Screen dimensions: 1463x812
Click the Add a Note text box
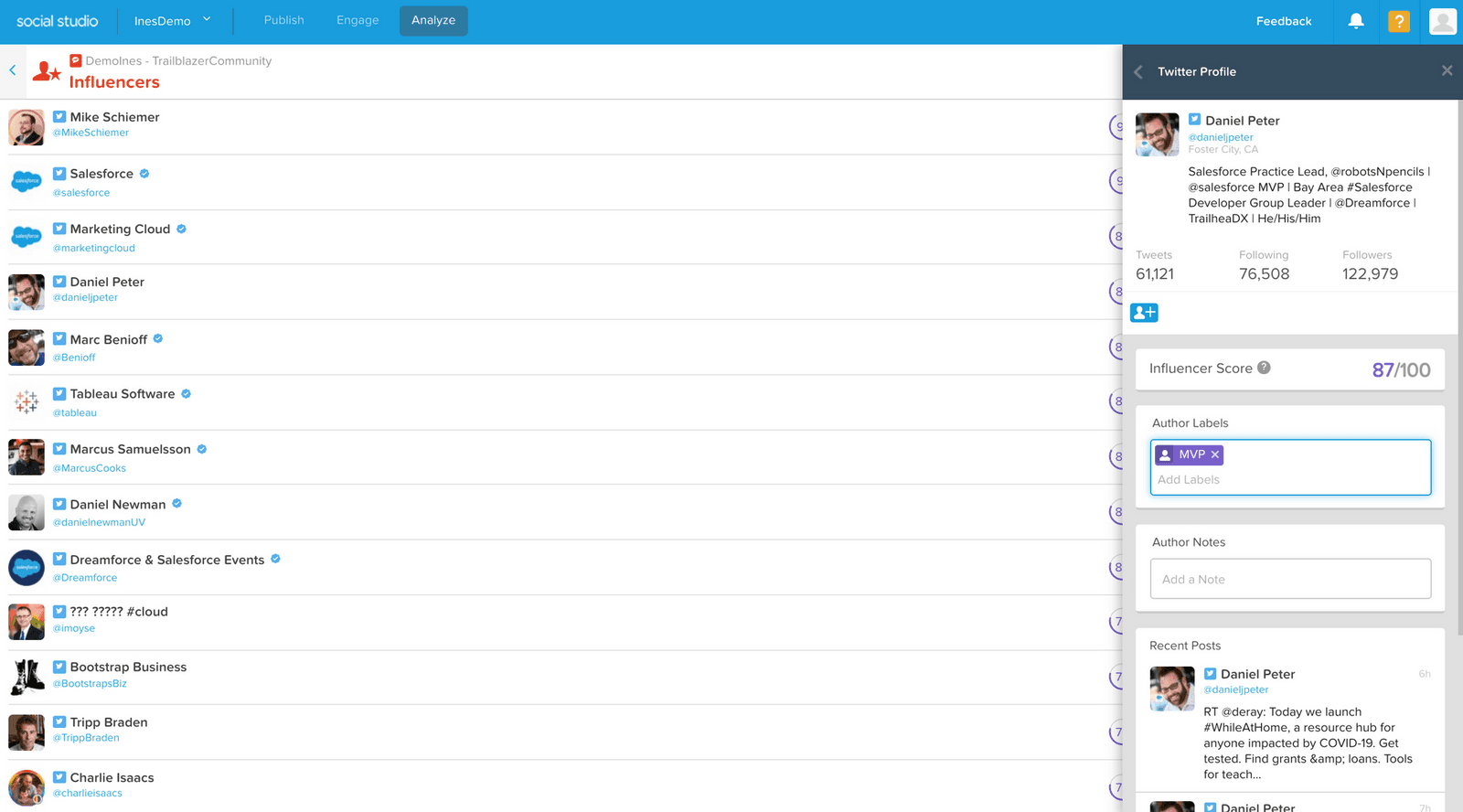pos(1289,579)
